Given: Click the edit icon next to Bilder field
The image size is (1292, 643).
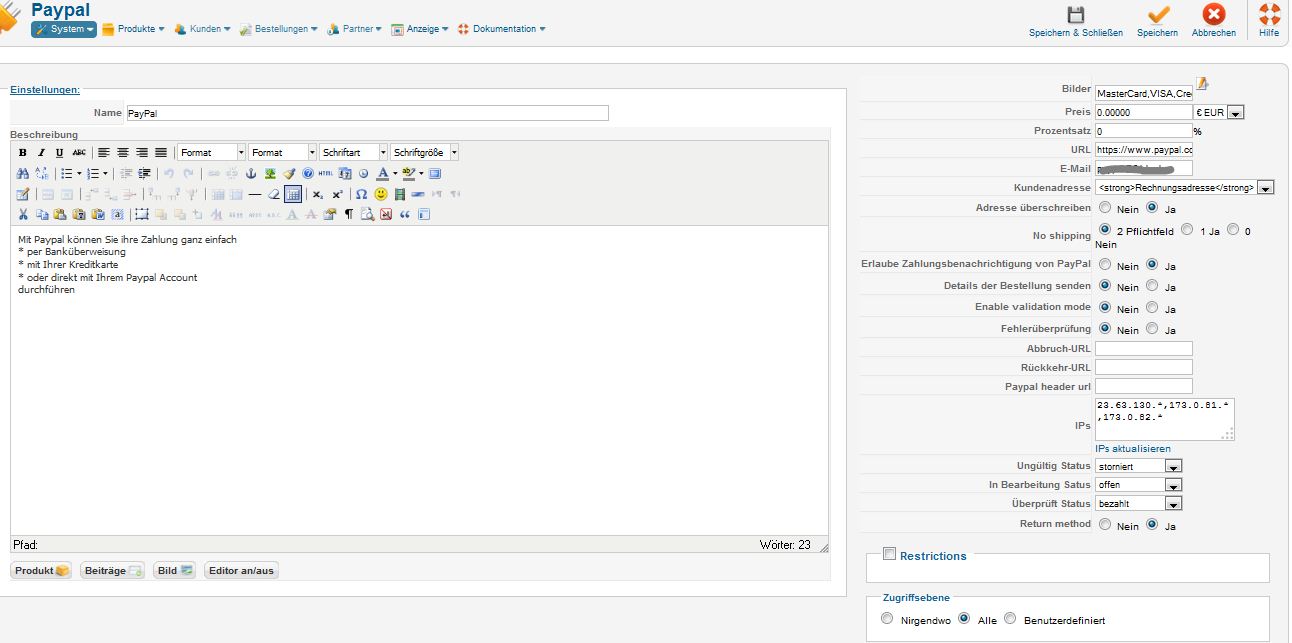Looking at the screenshot, I should [1203, 84].
